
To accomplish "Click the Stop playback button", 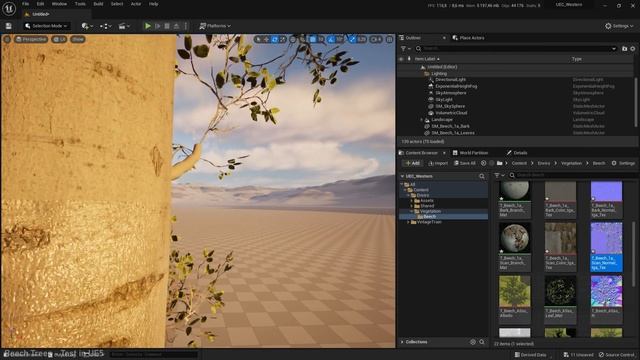I will 167,26.
